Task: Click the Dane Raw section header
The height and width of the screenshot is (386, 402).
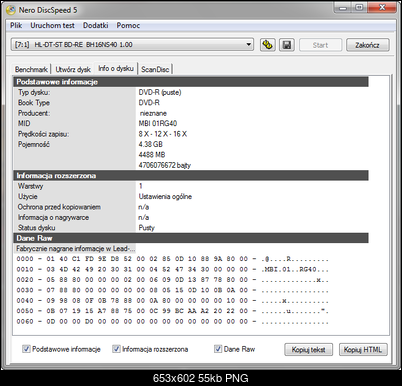Action: (x=191, y=238)
